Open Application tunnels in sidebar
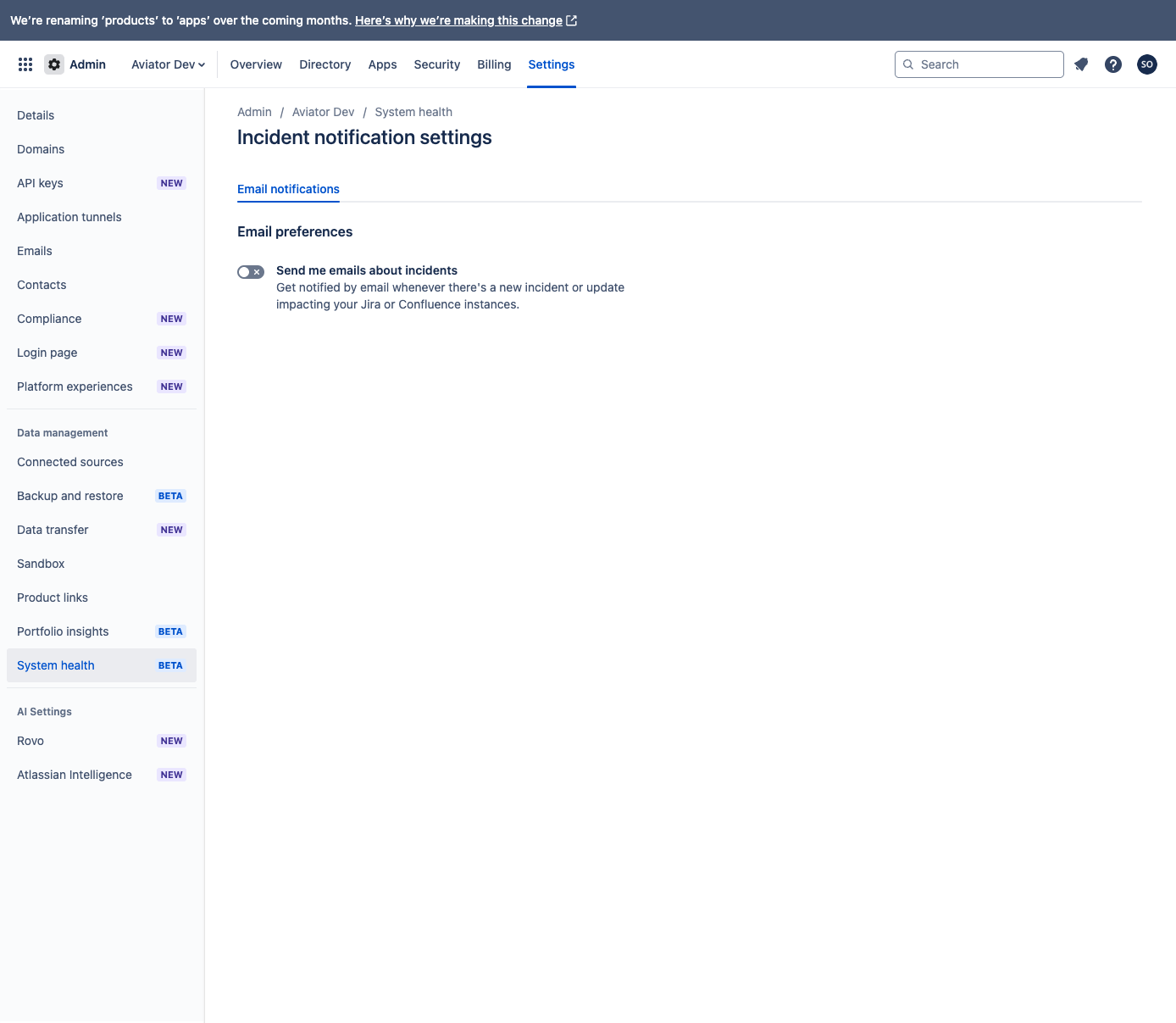The width and height of the screenshot is (1176, 1023). [x=102, y=217]
